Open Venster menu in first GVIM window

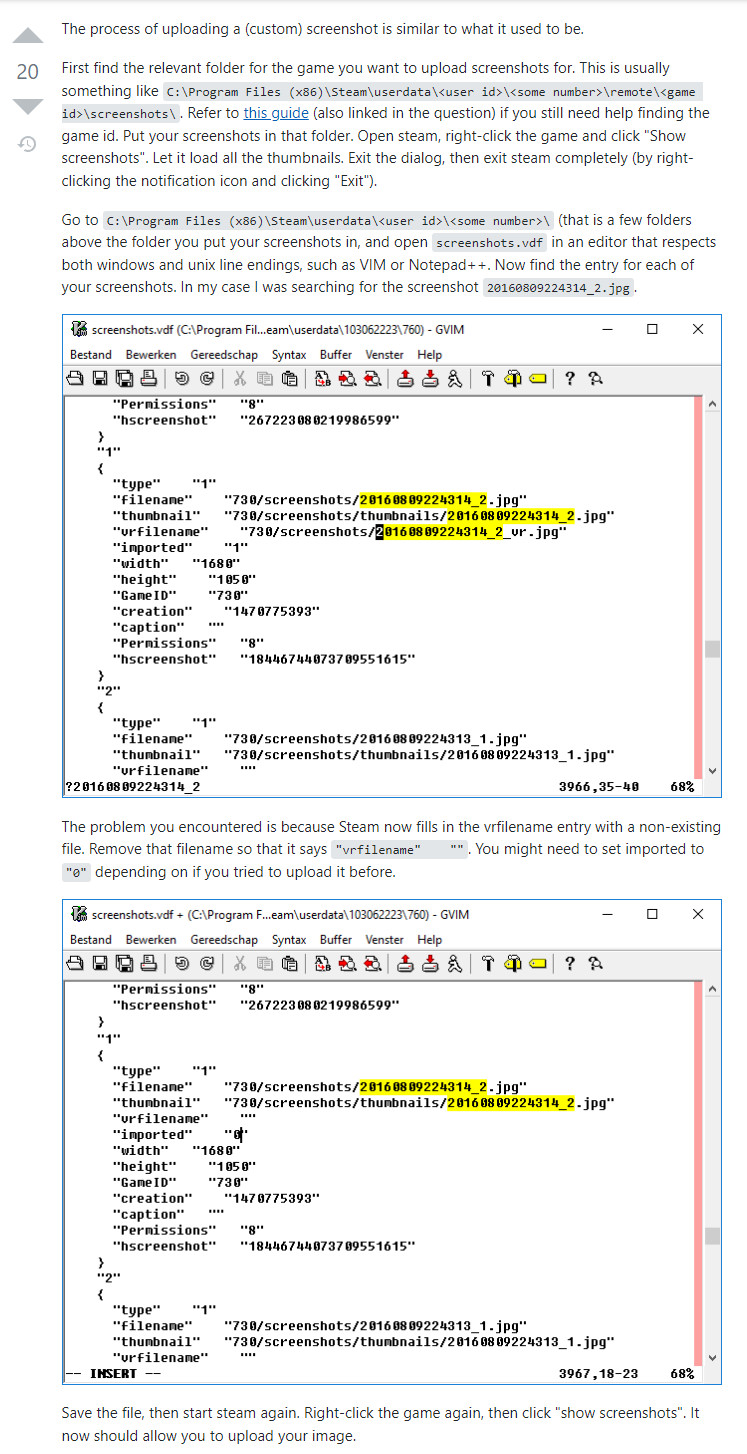click(385, 355)
